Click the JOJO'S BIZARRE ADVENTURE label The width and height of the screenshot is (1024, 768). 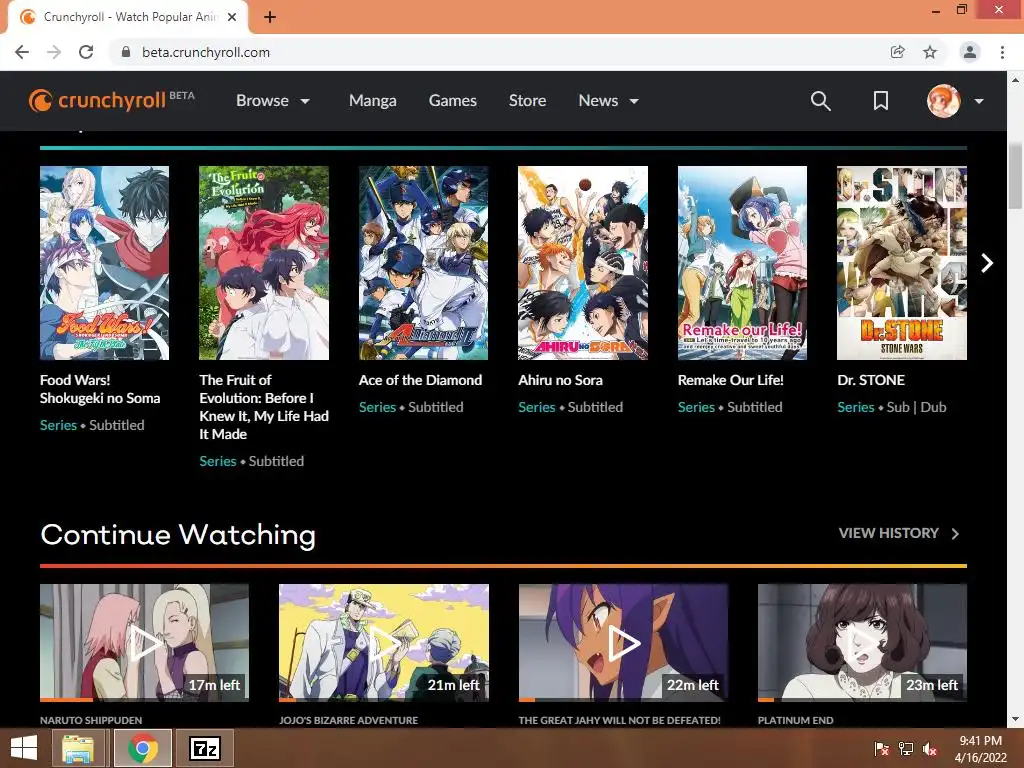[349, 720]
